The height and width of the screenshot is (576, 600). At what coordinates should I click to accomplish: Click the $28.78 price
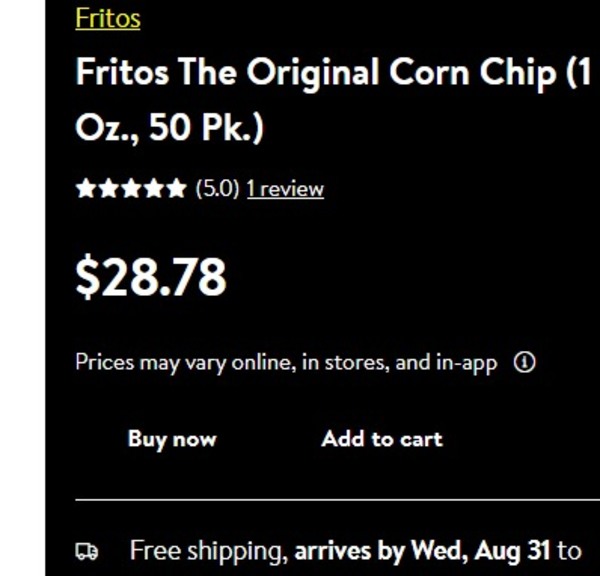point(151,277)
